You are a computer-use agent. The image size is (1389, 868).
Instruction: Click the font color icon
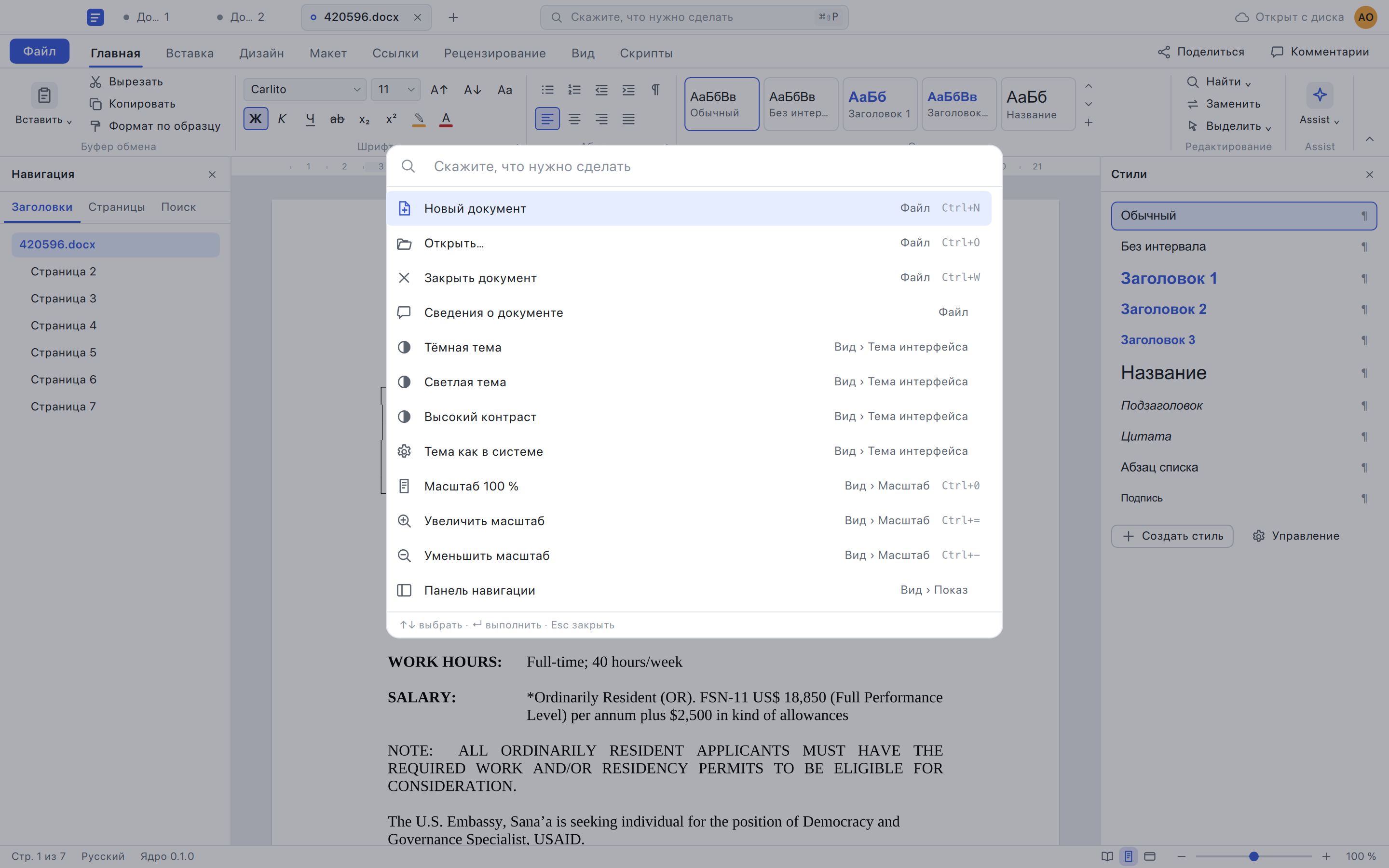446,119
